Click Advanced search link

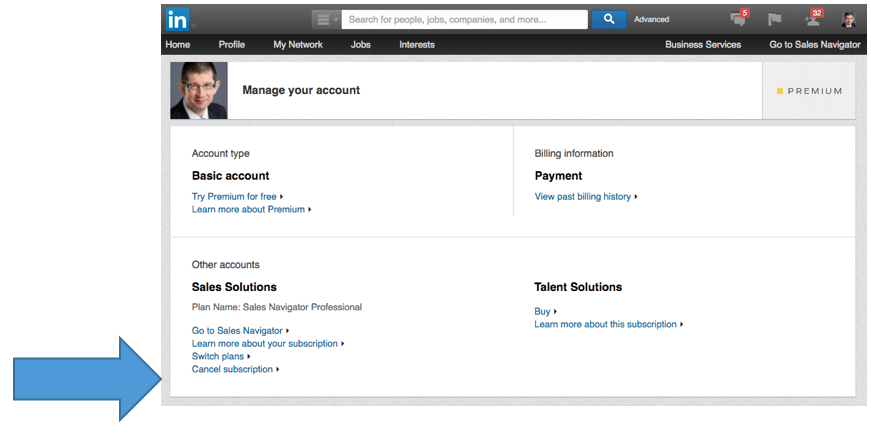click(x=652, y=19)
